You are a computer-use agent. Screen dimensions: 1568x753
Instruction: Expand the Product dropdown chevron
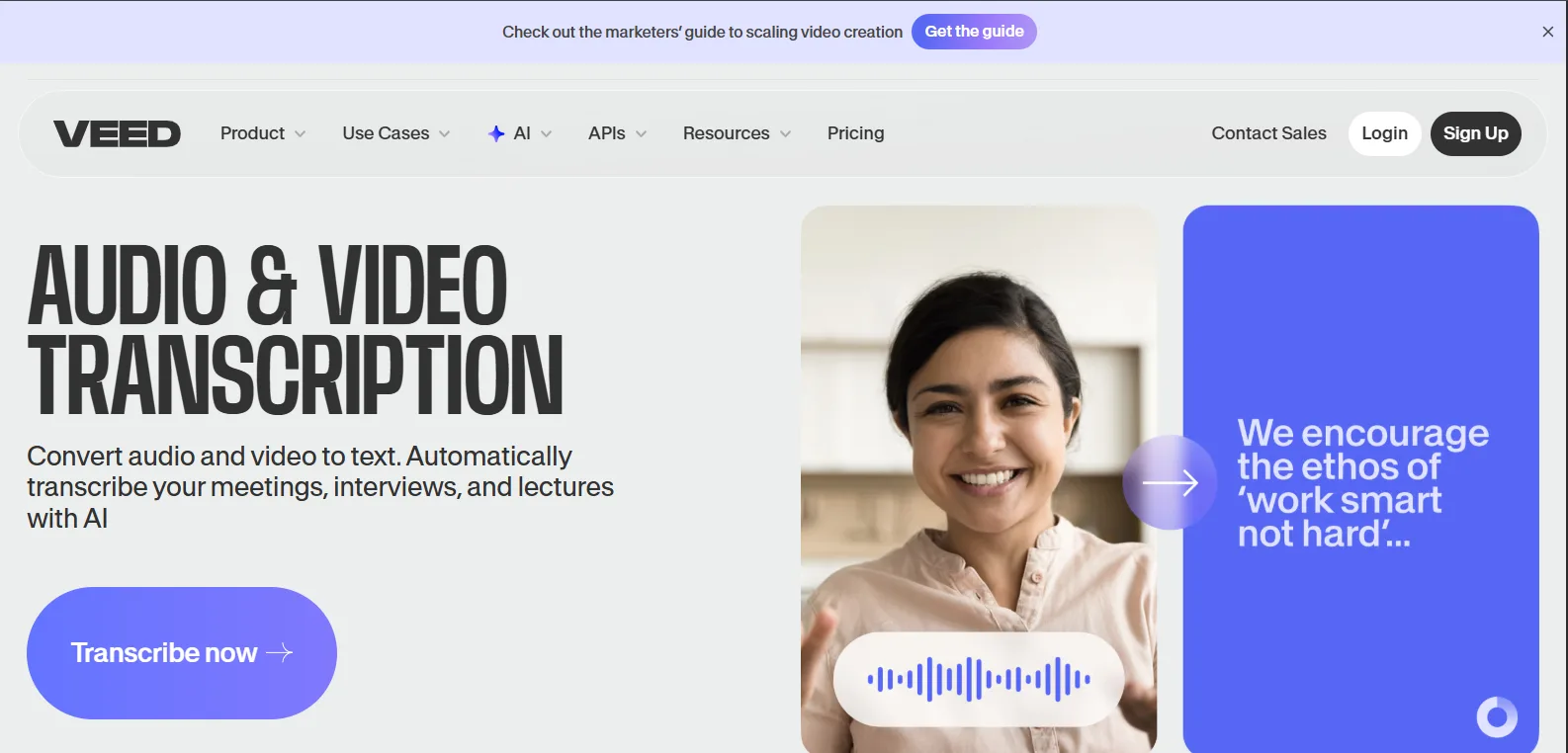(300, 134)
